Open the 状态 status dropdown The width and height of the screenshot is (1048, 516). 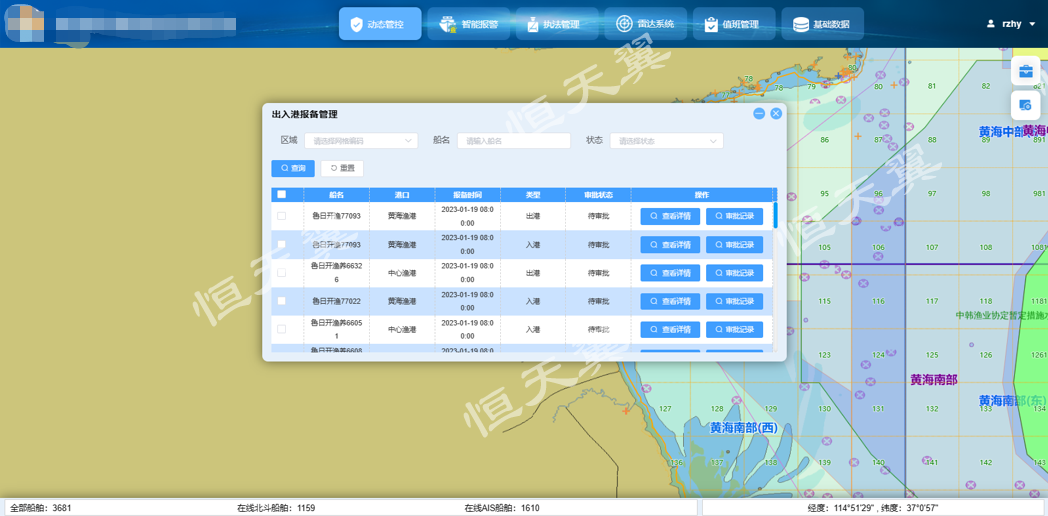[x=666, y=141]
